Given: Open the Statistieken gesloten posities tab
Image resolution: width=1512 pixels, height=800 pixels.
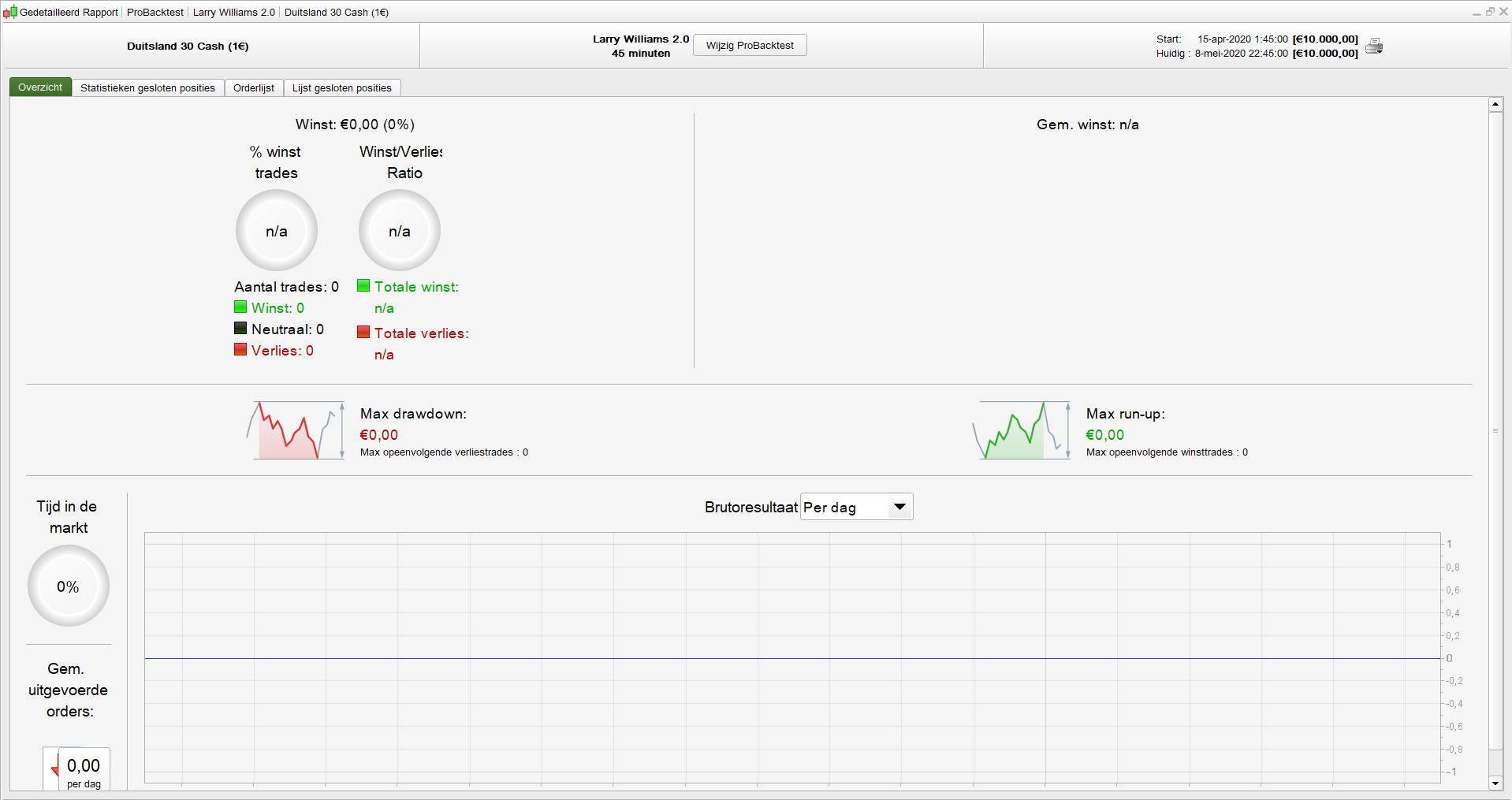Looking at the screenshot, I should click(x=147, y=87).
